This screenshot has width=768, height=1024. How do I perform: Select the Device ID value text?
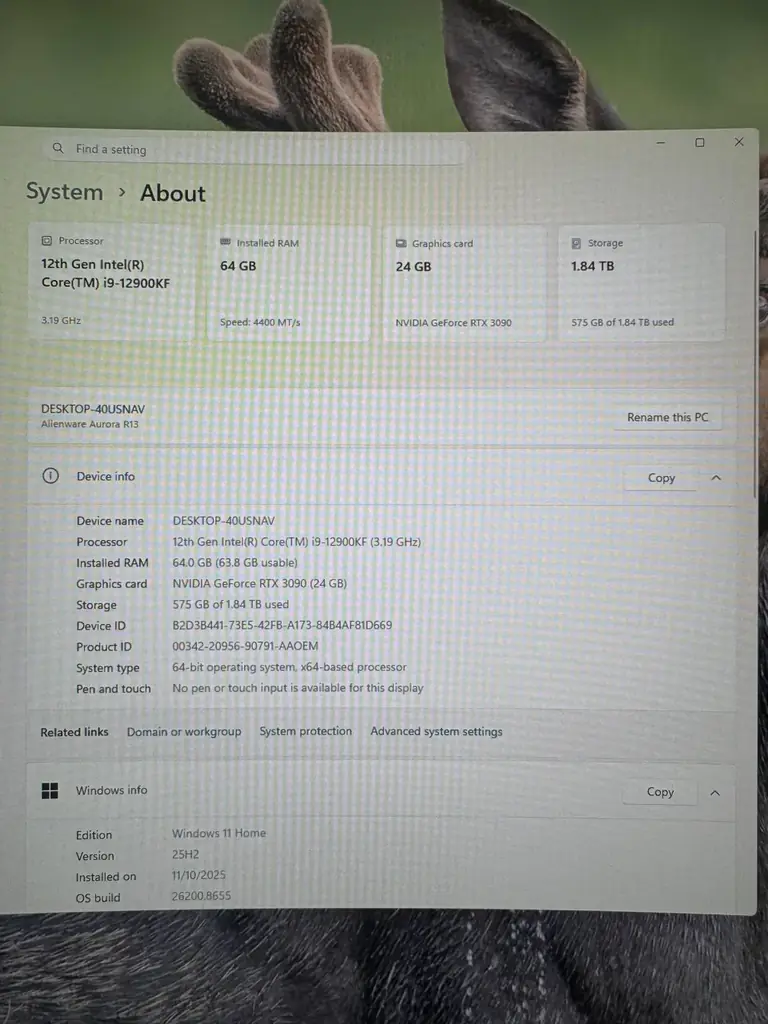tap(282, 625)
